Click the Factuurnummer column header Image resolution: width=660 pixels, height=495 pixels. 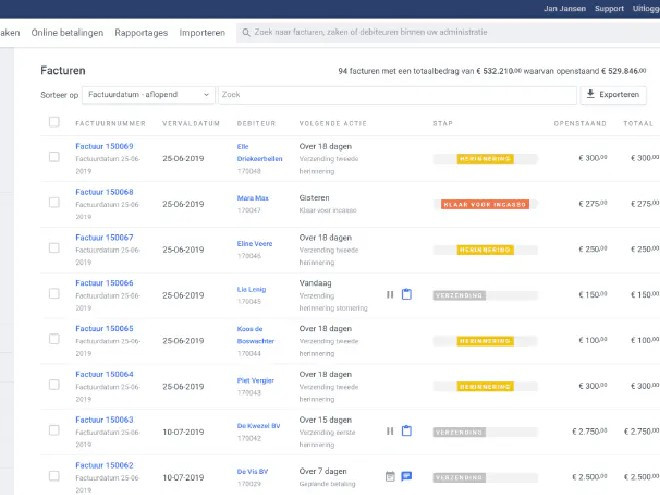(110, 123)
